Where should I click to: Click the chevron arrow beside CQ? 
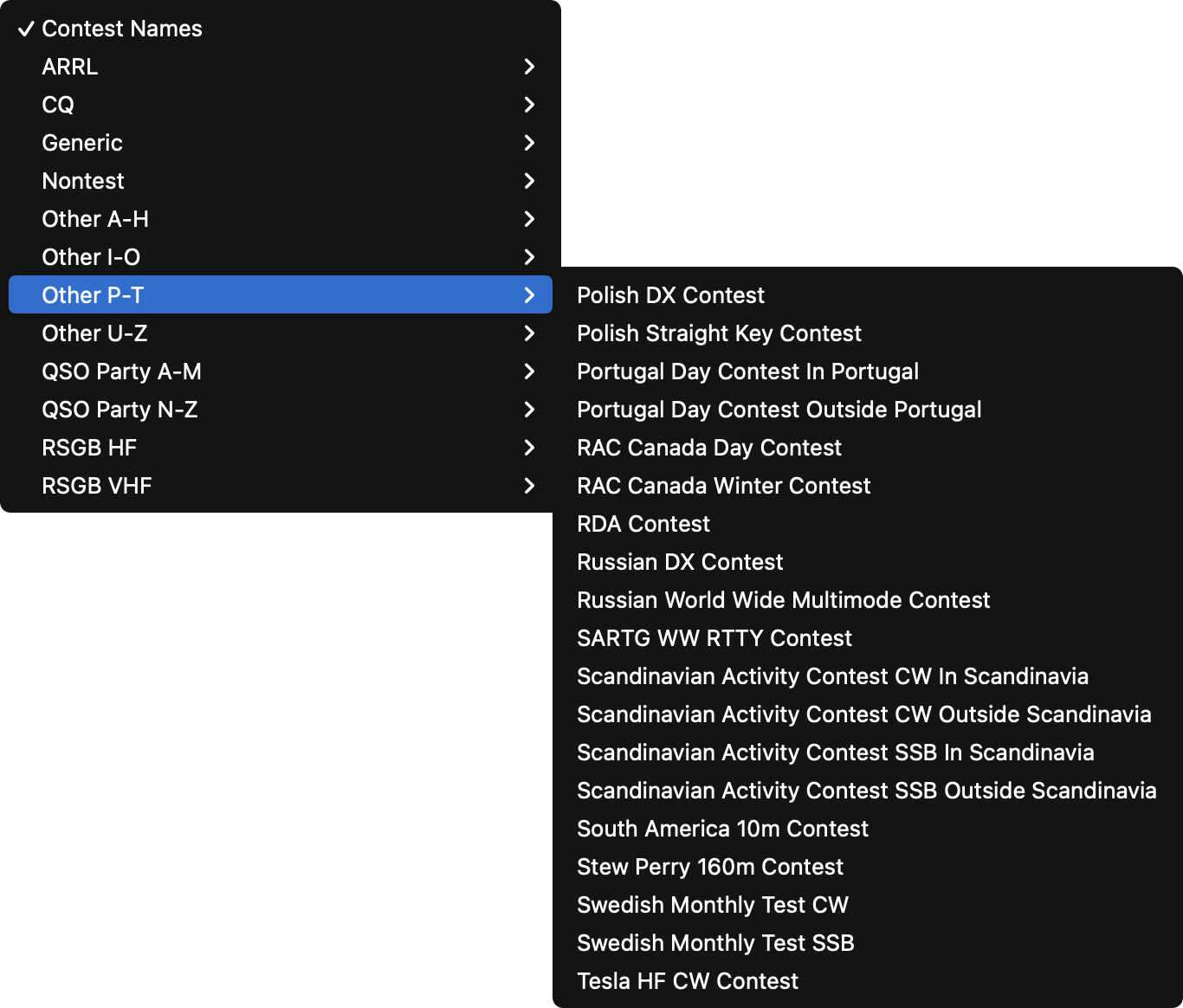pos(530,105)
